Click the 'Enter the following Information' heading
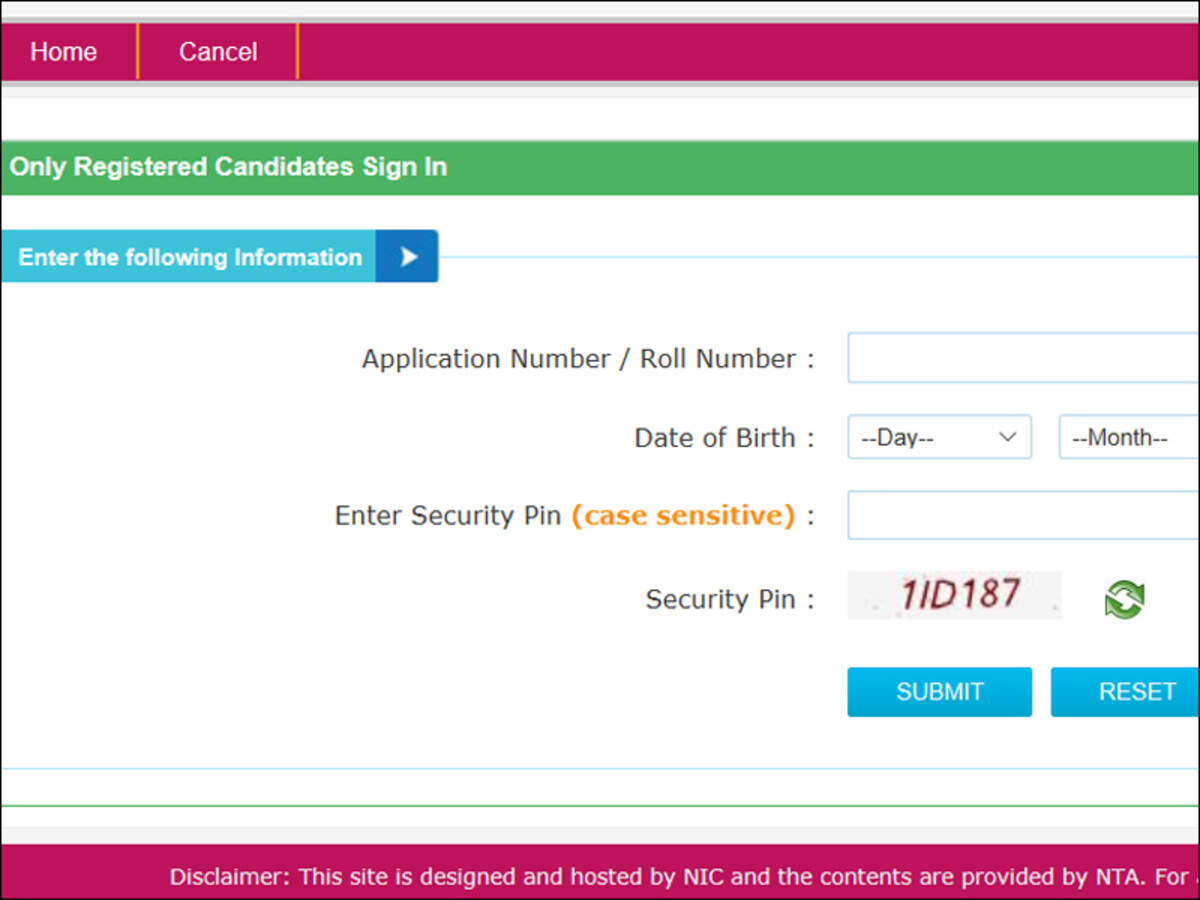The image size is (1200, 900). pyautogui.click(x=190, y=257)
